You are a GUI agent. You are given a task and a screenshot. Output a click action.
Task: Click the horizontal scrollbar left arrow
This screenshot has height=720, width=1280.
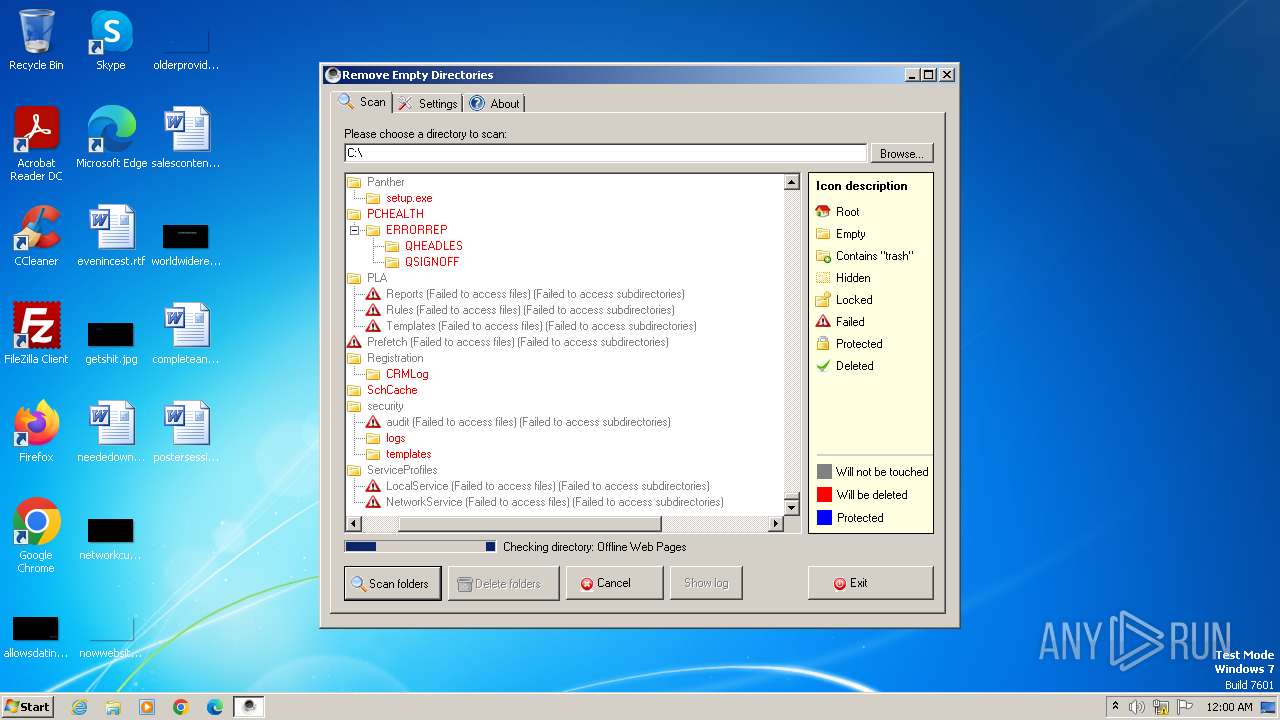(352, 524)
